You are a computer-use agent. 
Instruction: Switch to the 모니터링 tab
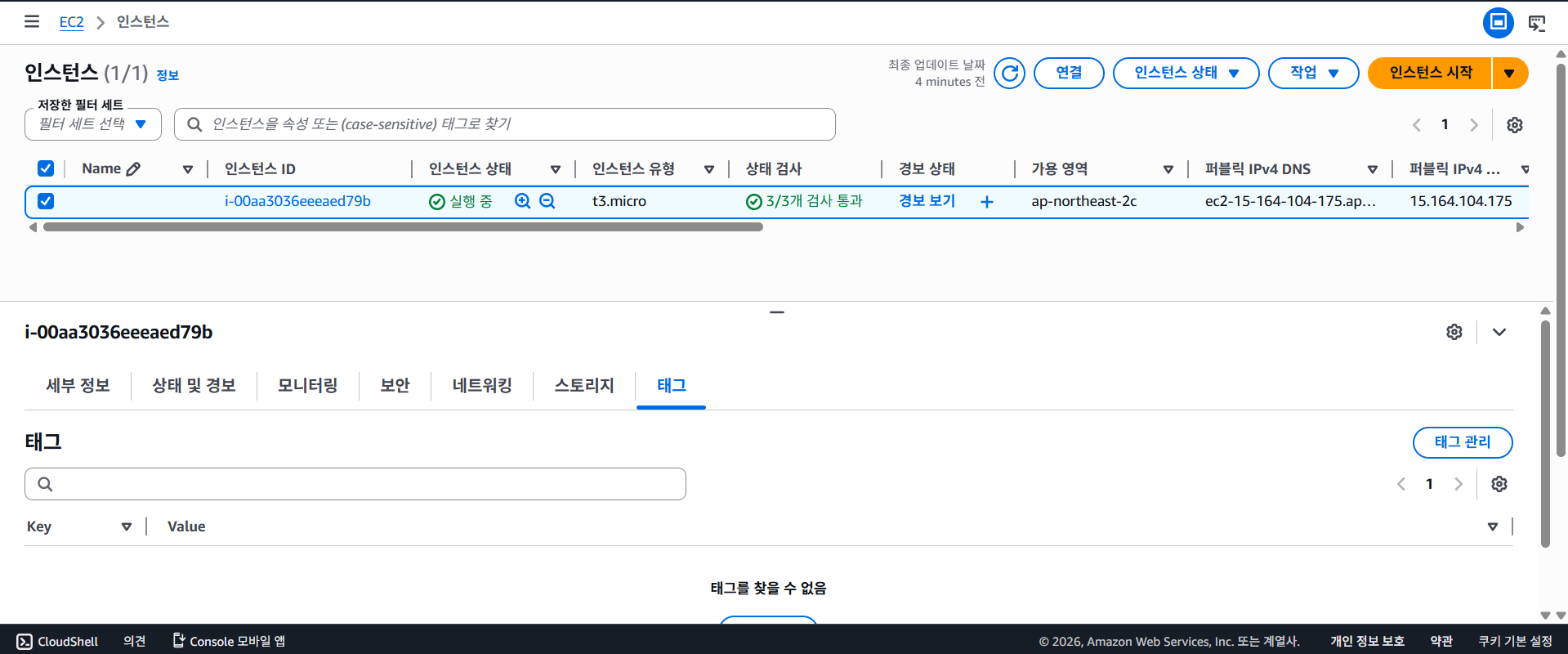[x=307, y=386]
